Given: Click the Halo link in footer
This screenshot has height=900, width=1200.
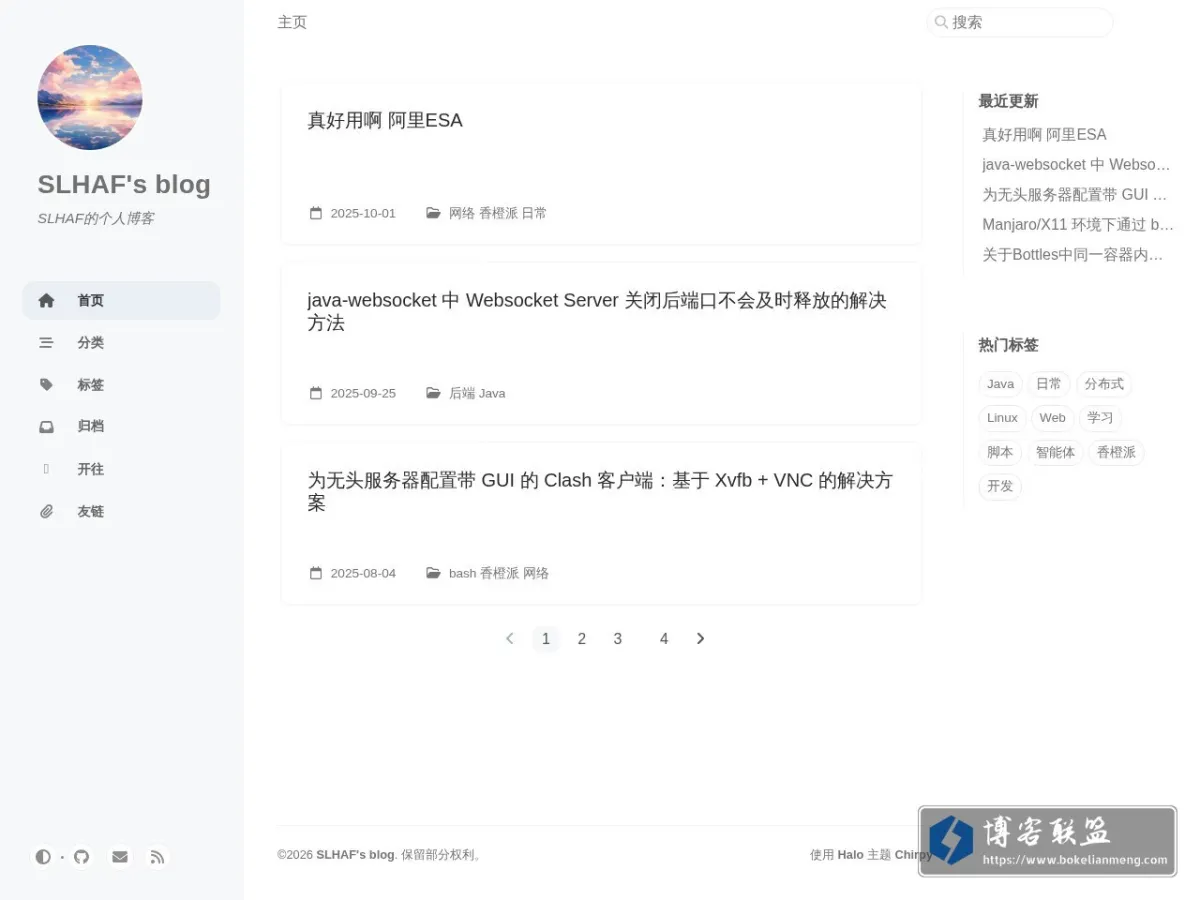Looking at the screenshot, I should click(x=850, y=855).
